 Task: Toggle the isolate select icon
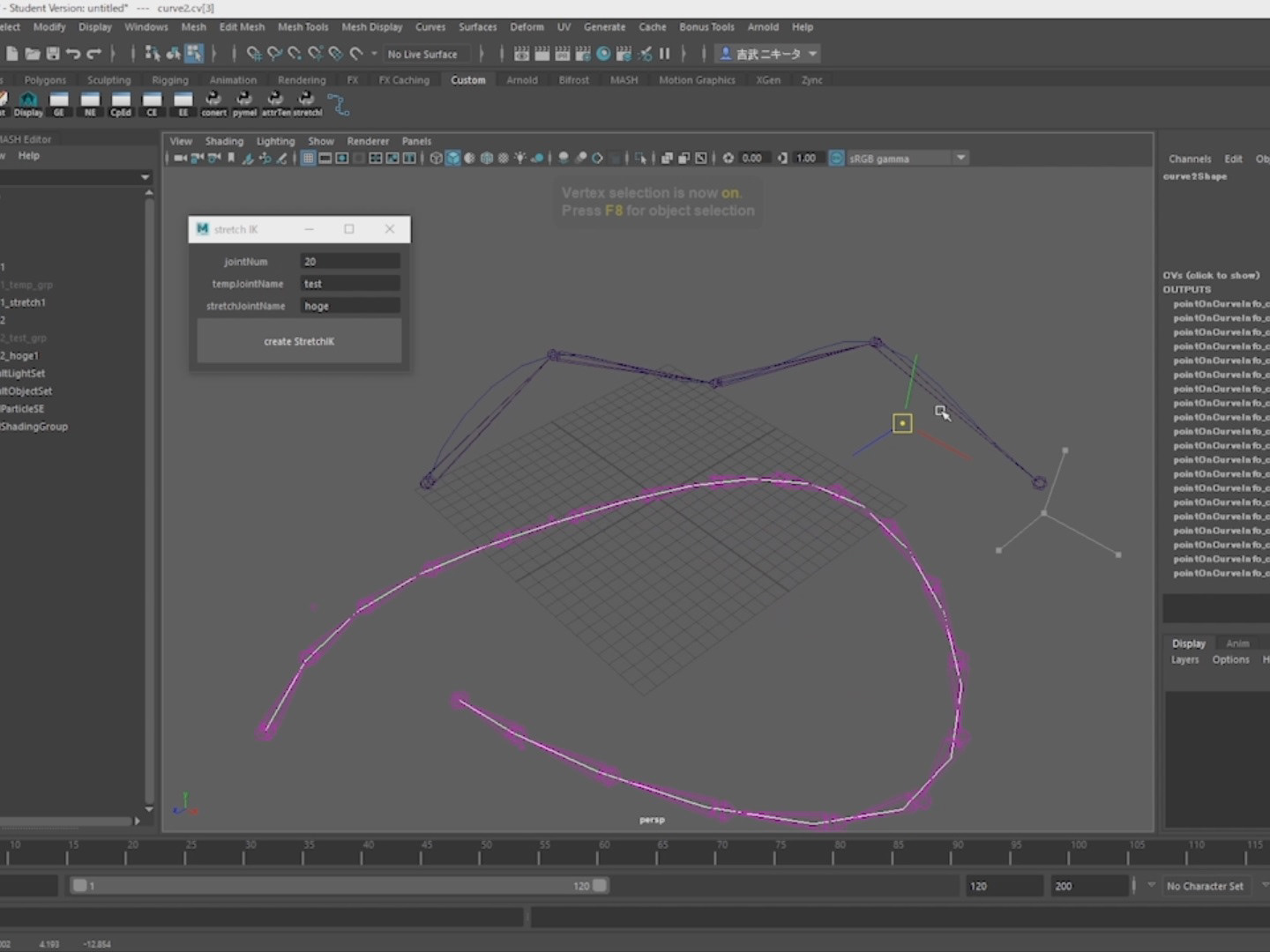click(640, 159)
